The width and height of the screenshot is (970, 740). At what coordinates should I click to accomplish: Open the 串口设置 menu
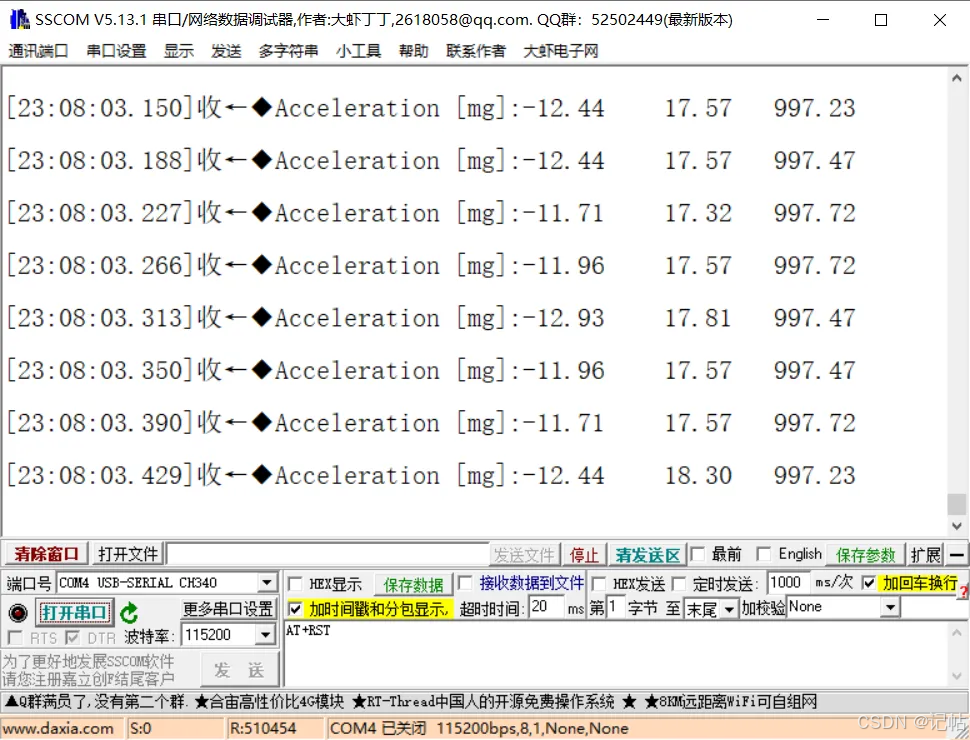click(x=116, y=51)
